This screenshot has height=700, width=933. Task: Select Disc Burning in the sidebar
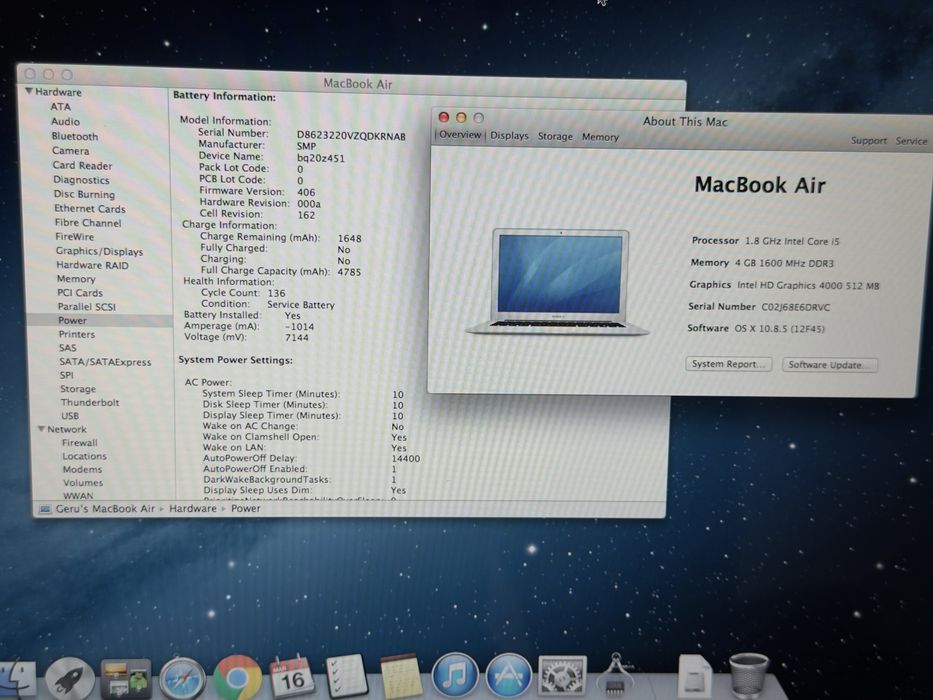point(84,194)
